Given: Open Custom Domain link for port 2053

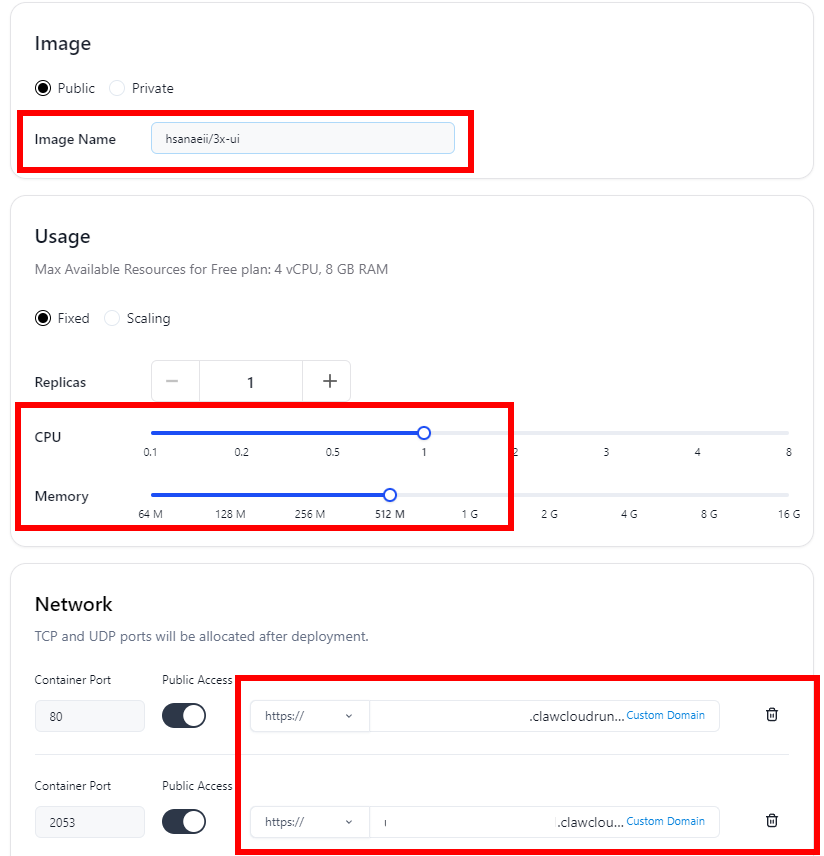Looking at the screenshot, I should 665,821.
